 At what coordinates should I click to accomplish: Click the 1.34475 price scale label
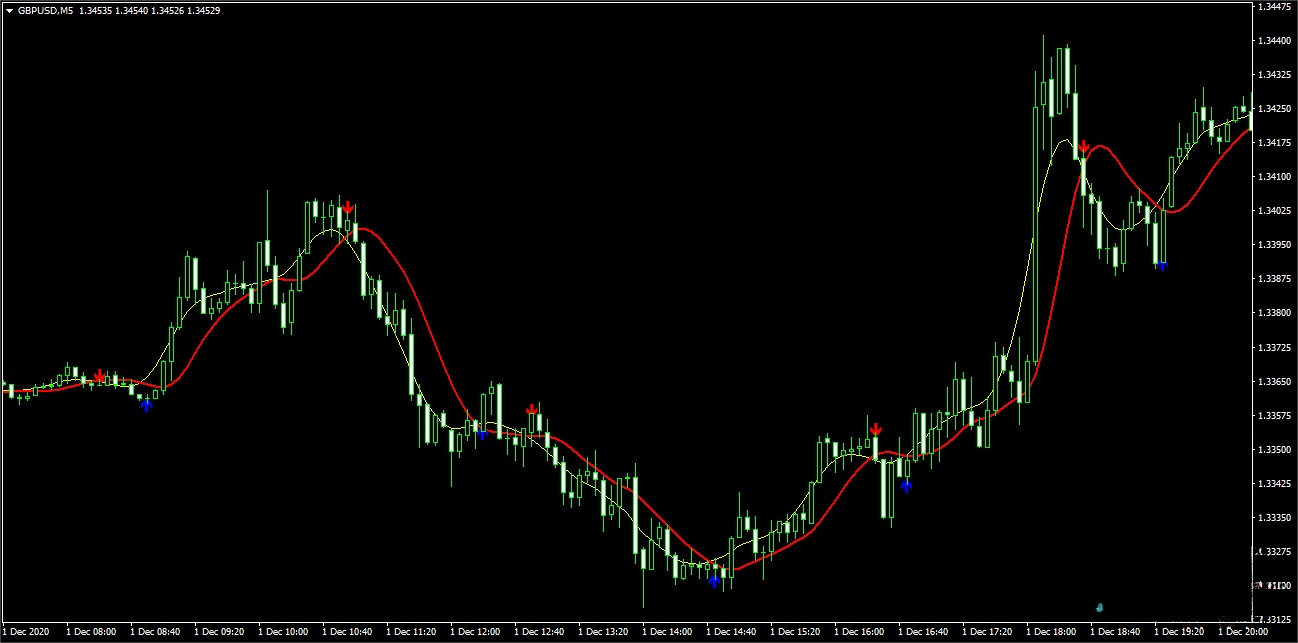(x=1275, y=6)
